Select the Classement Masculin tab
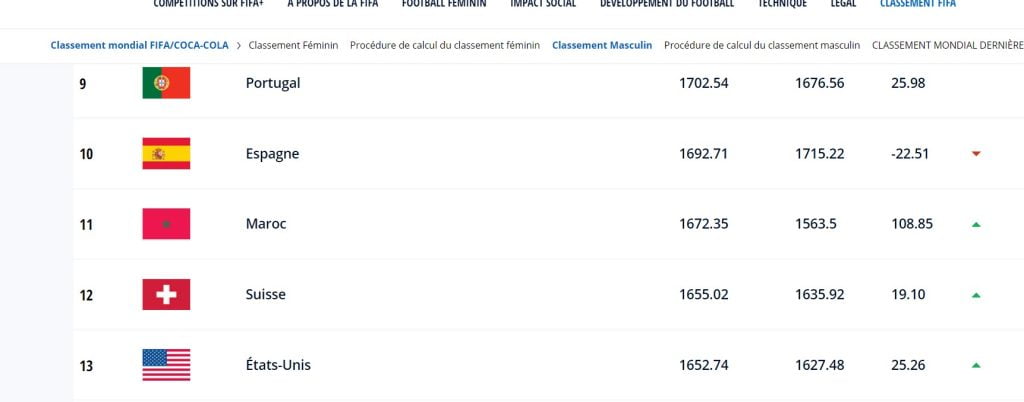 602,45
